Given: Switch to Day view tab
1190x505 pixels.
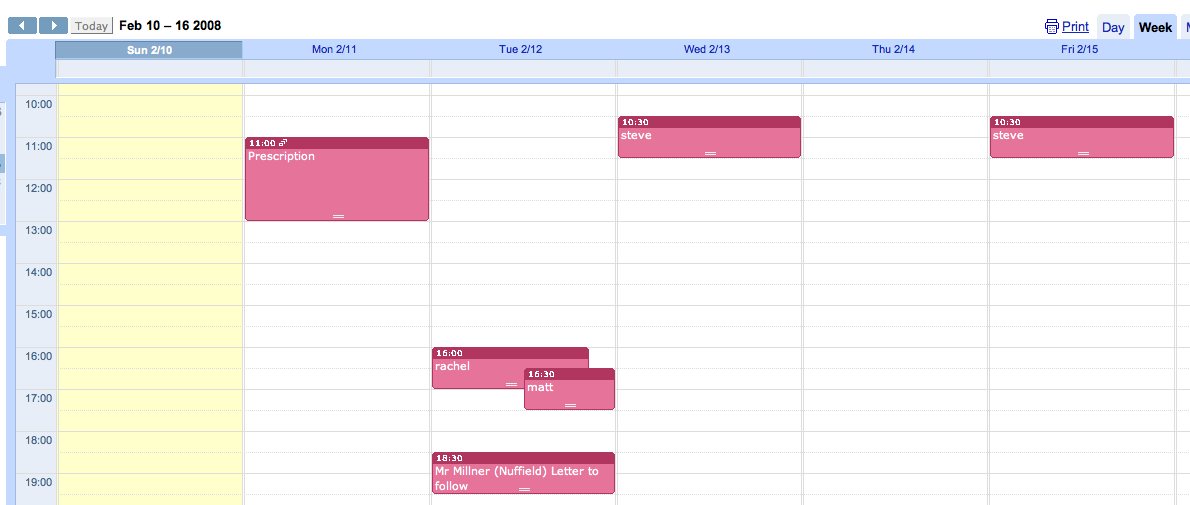Looking at the screenshot, I should tap(1113, 28).
